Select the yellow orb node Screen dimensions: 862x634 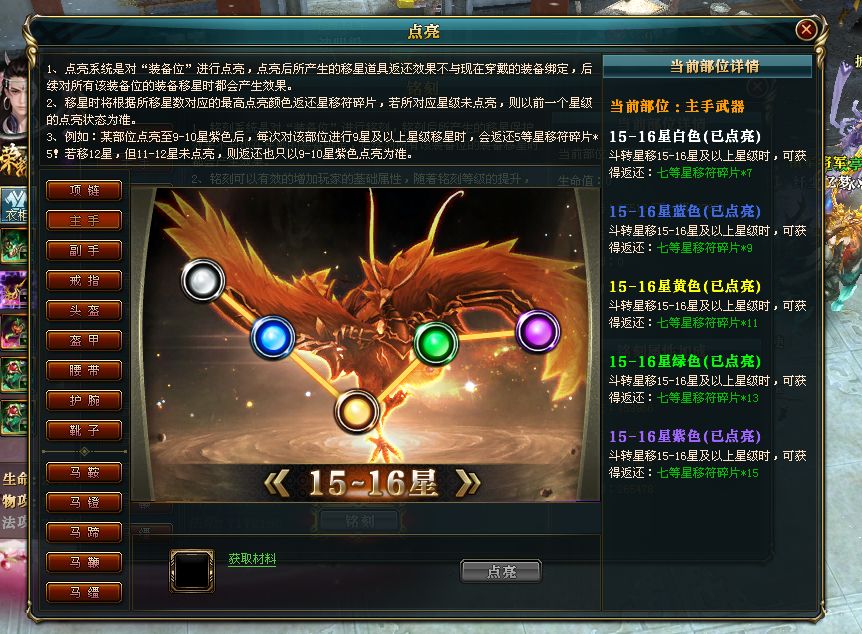point(357,411)
